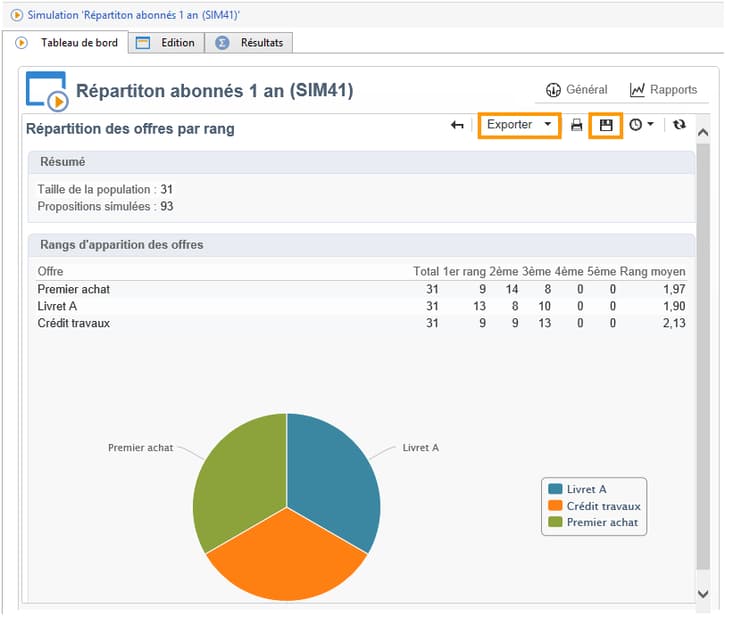Click the Taille de la population text
750x625 pixels.
pyautogui.click(x=105, y=189)
